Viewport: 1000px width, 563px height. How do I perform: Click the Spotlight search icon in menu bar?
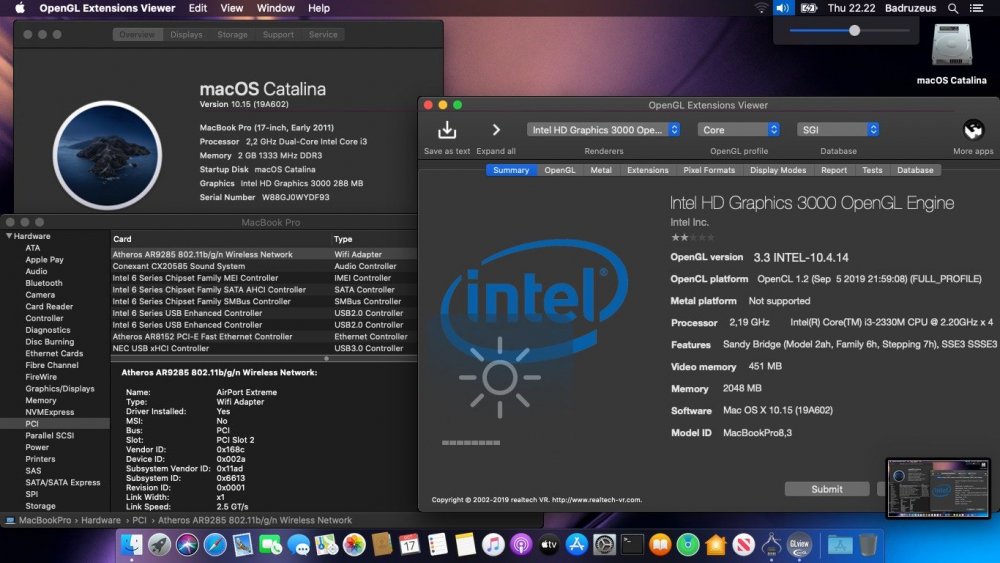pyautogui.click(x=953, y=8)
